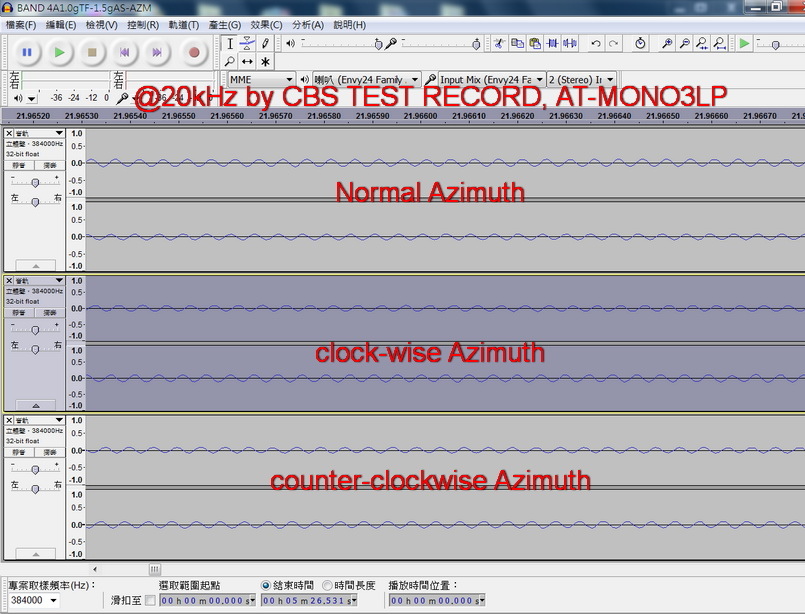
Task: Silence the selected audio
Action: 570,44
